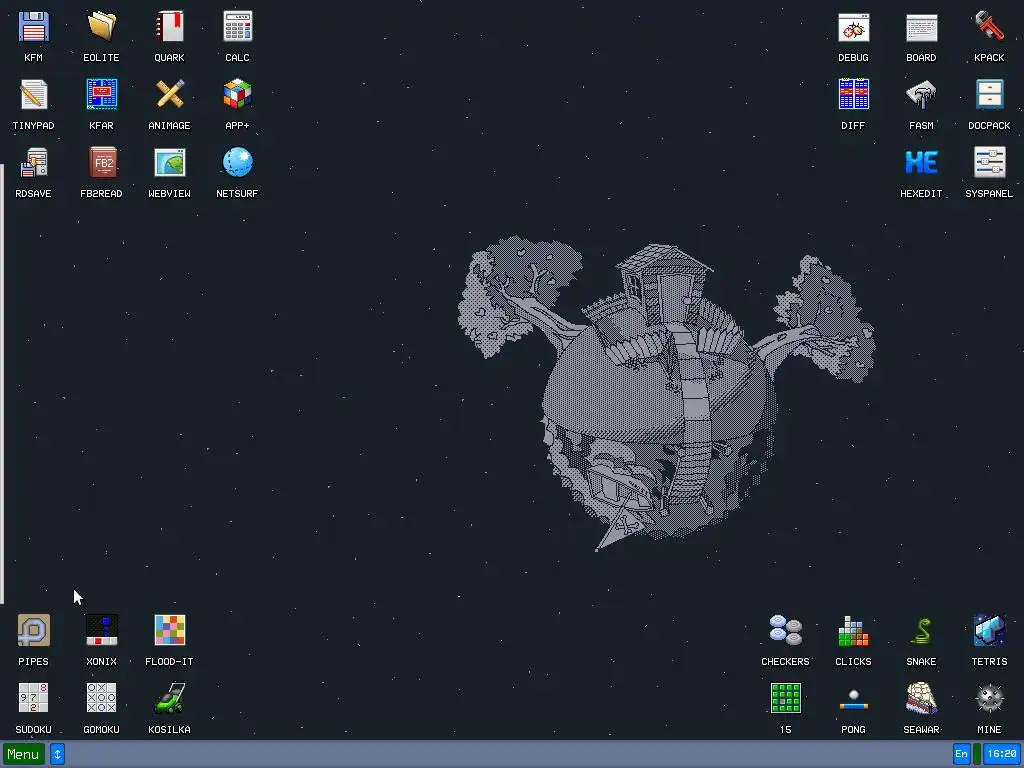This screenshot has height=768, width=1024.
Task: Open the WEBVIEW browser icon
Action: coord(169,163)
